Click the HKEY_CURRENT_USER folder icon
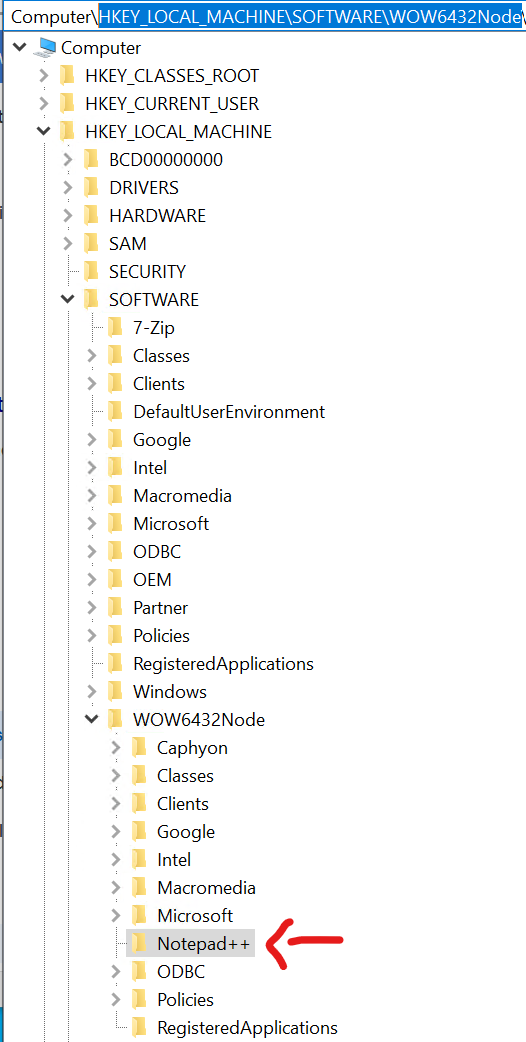The width and height of the screenshot is (526, 1042). point(68,104)
